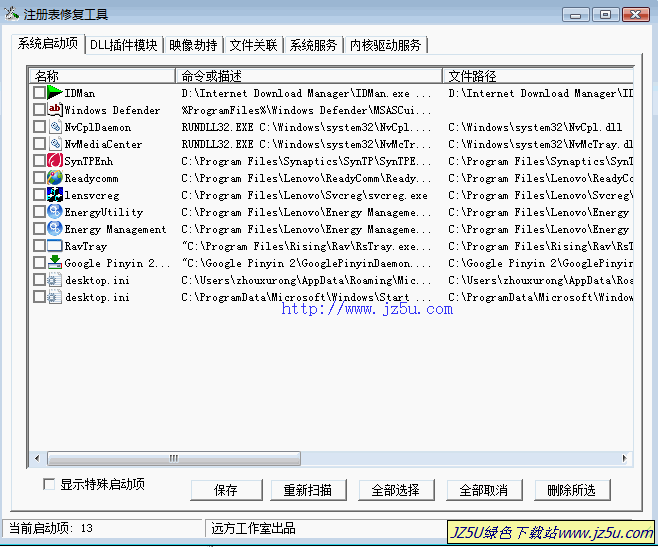Click the 全部取消 button
This screenshot has width=658, height=547.
tap(484, 490)
